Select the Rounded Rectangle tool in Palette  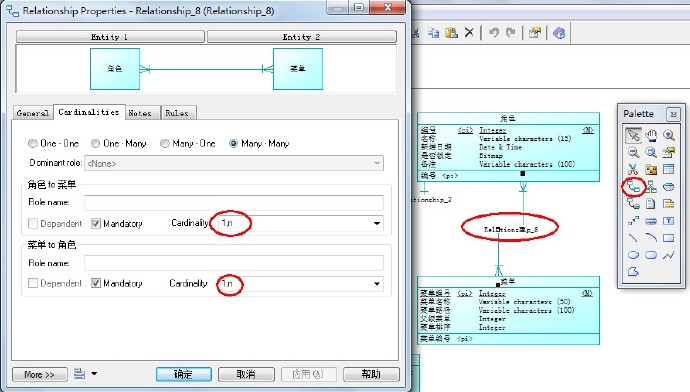[651, 255]
